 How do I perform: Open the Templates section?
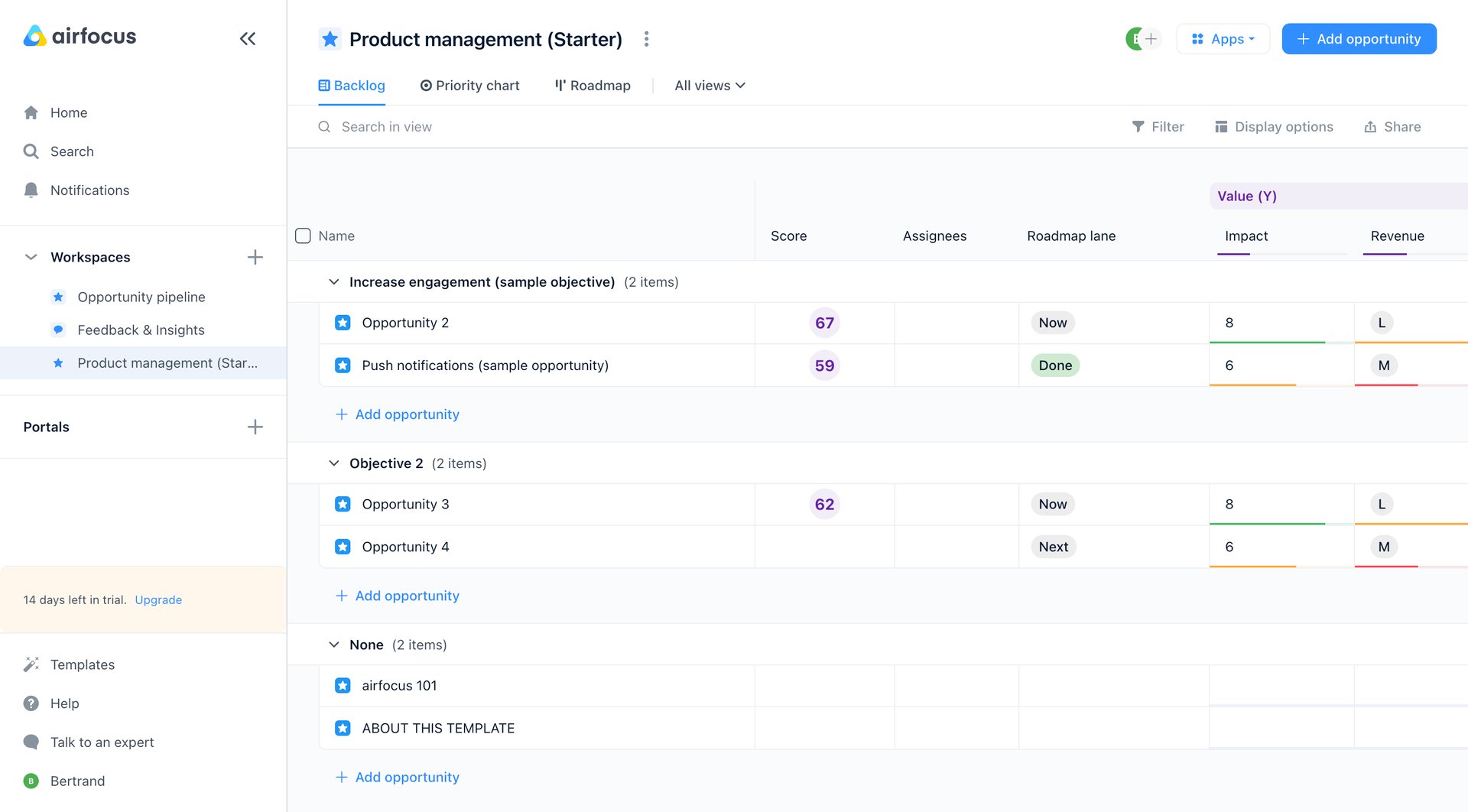pos(83,664)
